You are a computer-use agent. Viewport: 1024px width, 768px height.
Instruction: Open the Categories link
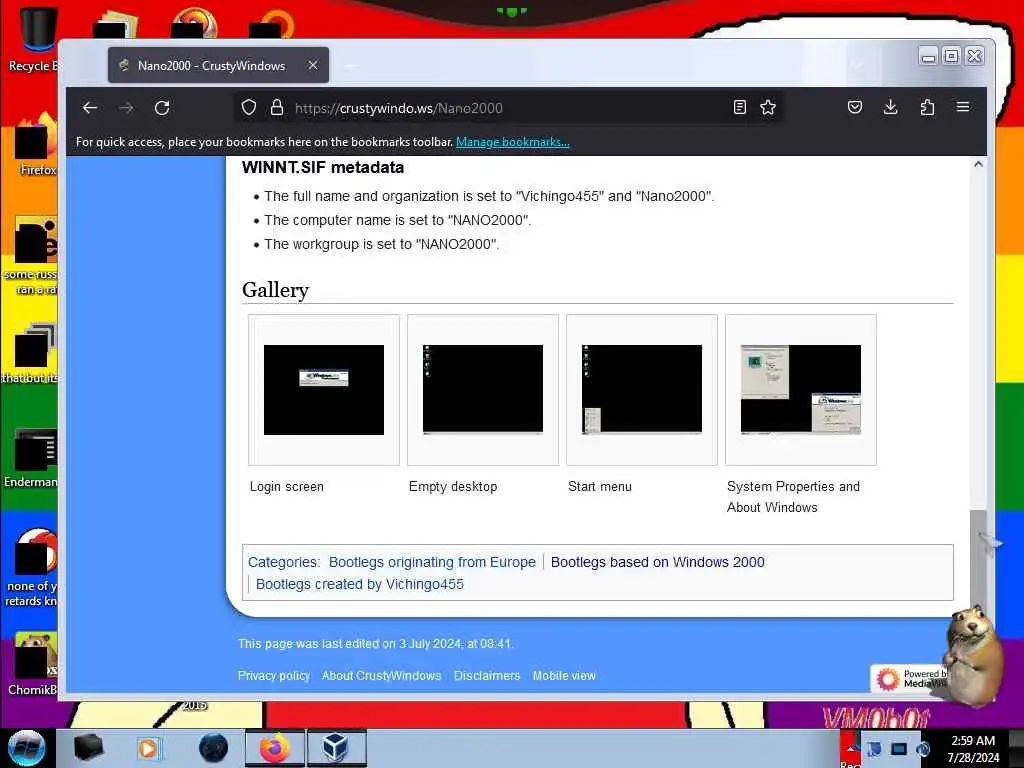coord(283,562)
